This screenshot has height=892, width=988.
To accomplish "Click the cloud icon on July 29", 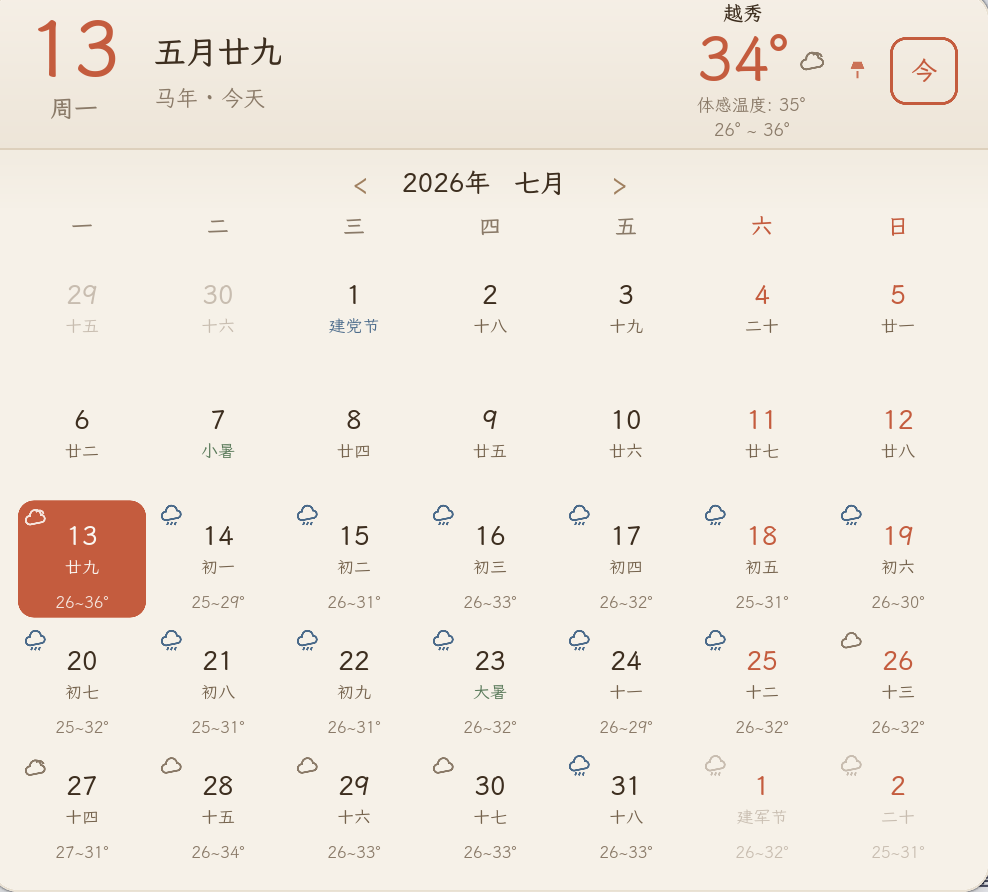I will (307, 765).
